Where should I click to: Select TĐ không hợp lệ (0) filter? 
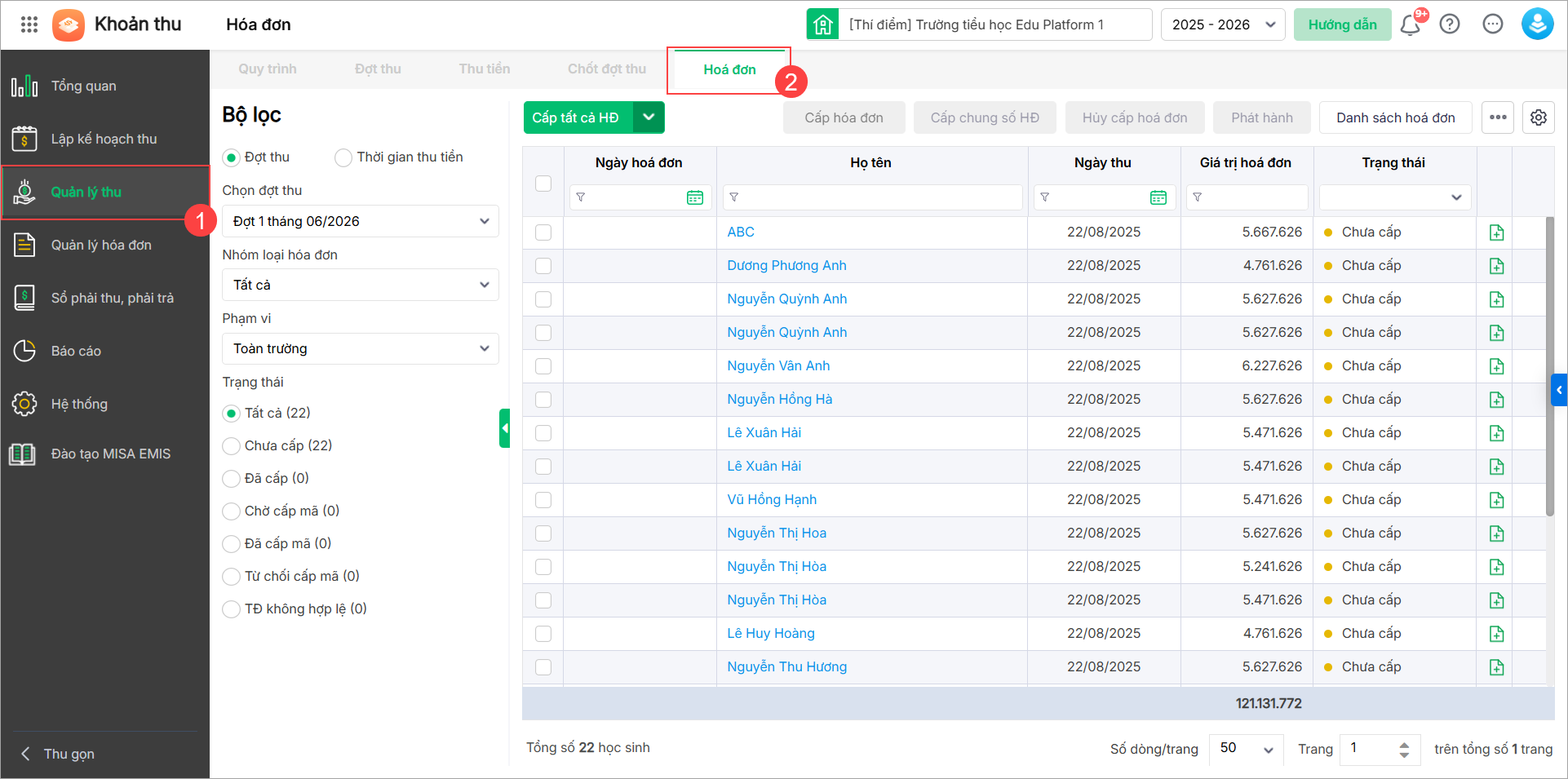(x=232, y=609)
